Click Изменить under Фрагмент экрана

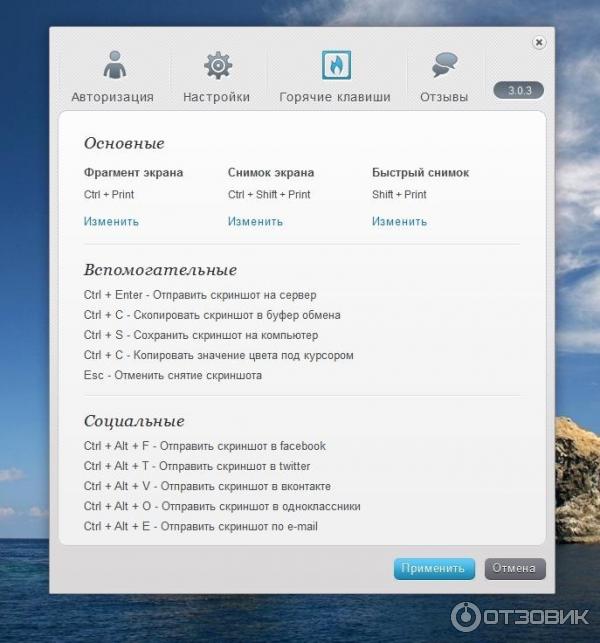coord(111,221)
